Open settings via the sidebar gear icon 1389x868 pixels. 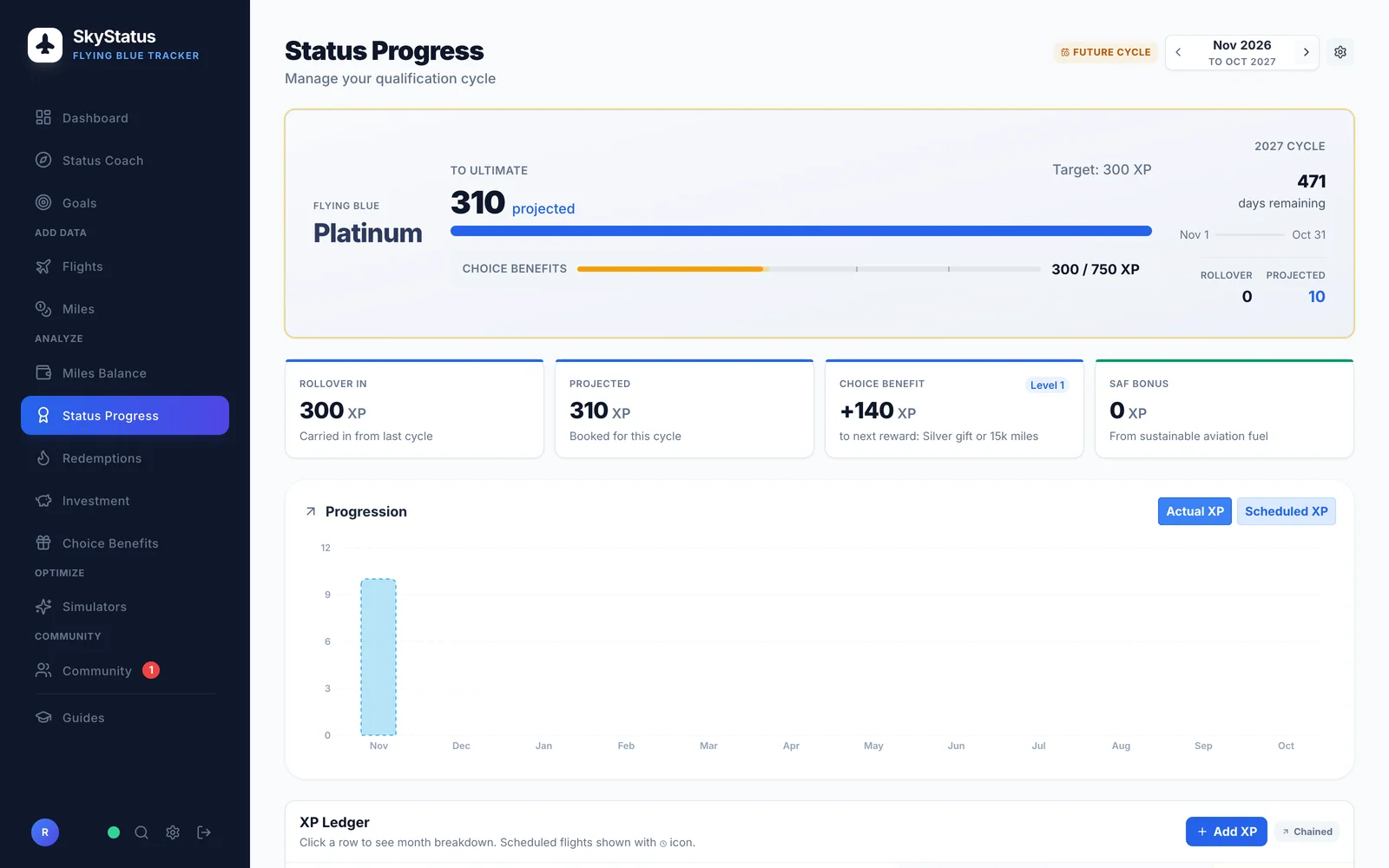(x=173, y=832)
